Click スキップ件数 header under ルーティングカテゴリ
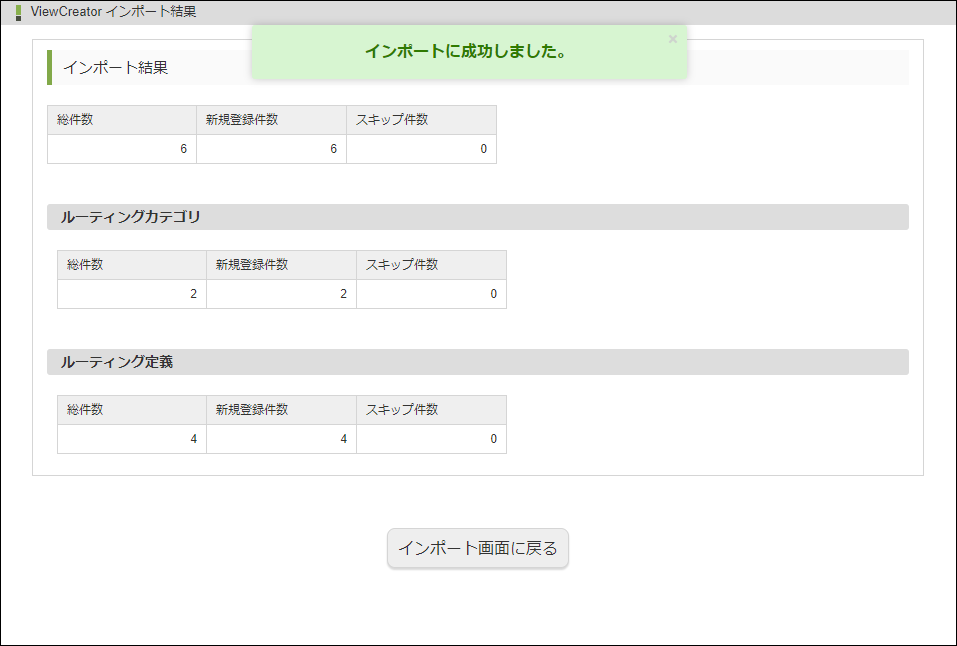This screenshot has width=957, height=646. pos(432,265)
